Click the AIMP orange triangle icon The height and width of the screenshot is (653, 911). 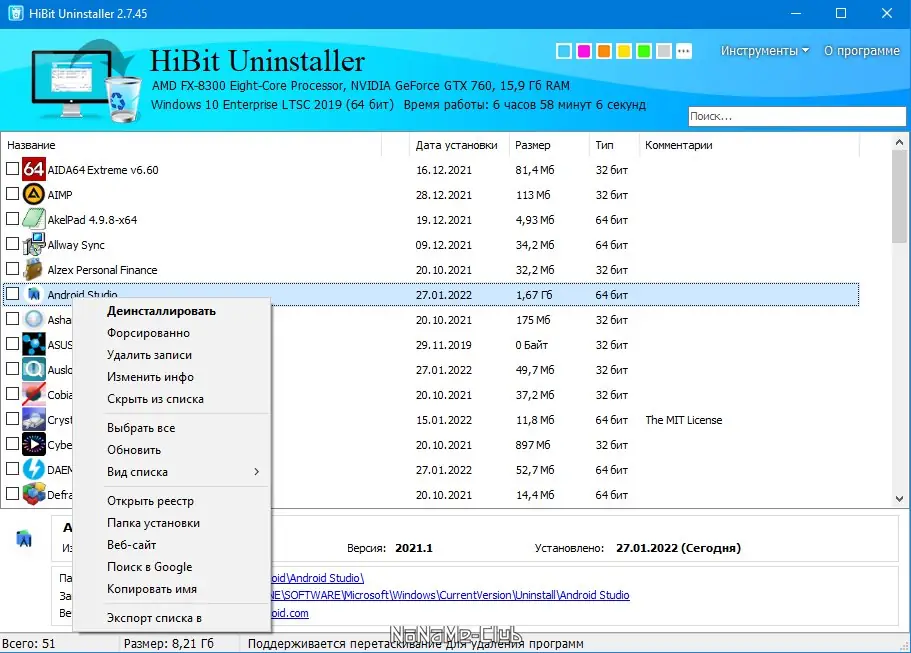[x=34, y=194]
